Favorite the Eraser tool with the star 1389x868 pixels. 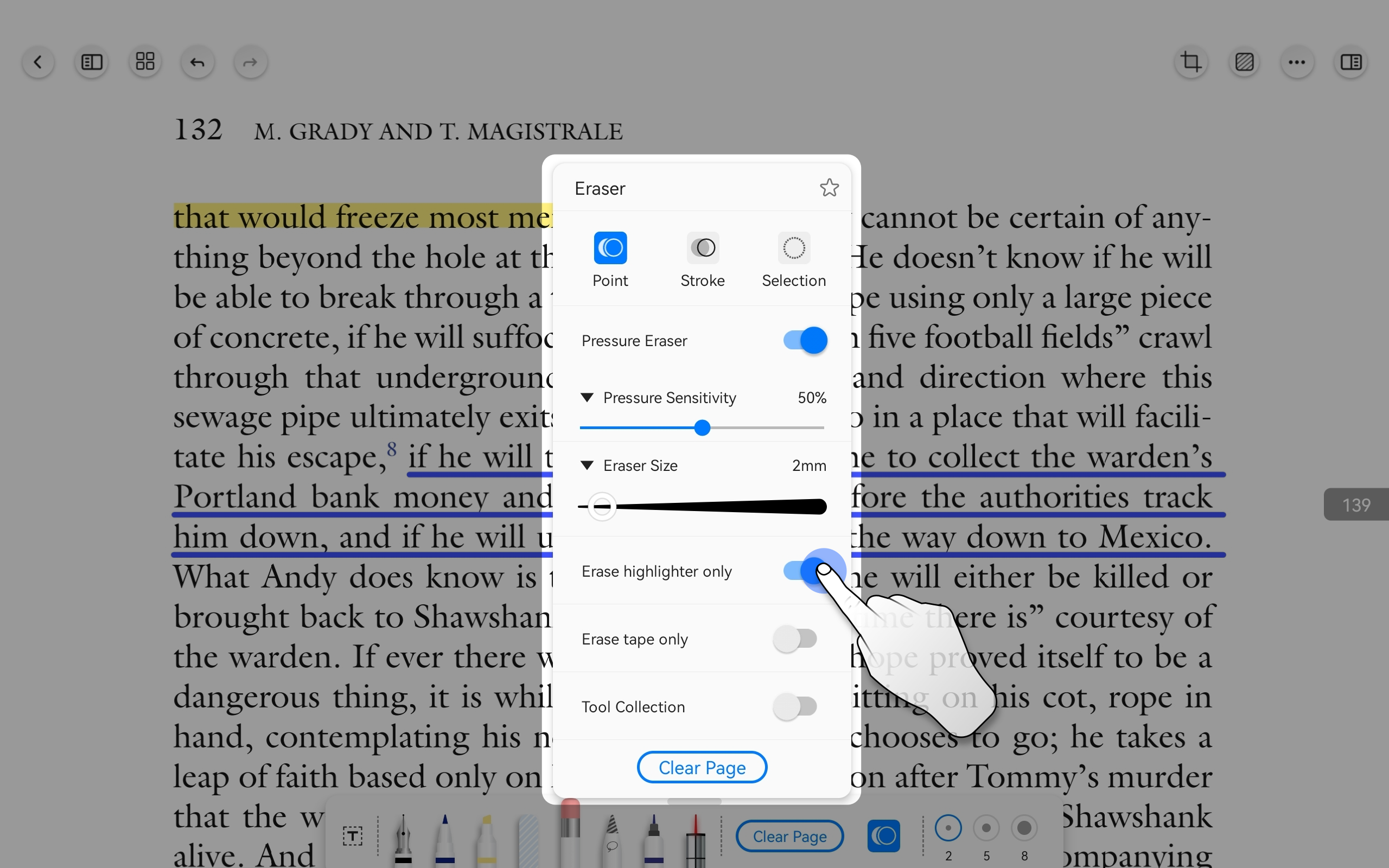pos(829,188)
